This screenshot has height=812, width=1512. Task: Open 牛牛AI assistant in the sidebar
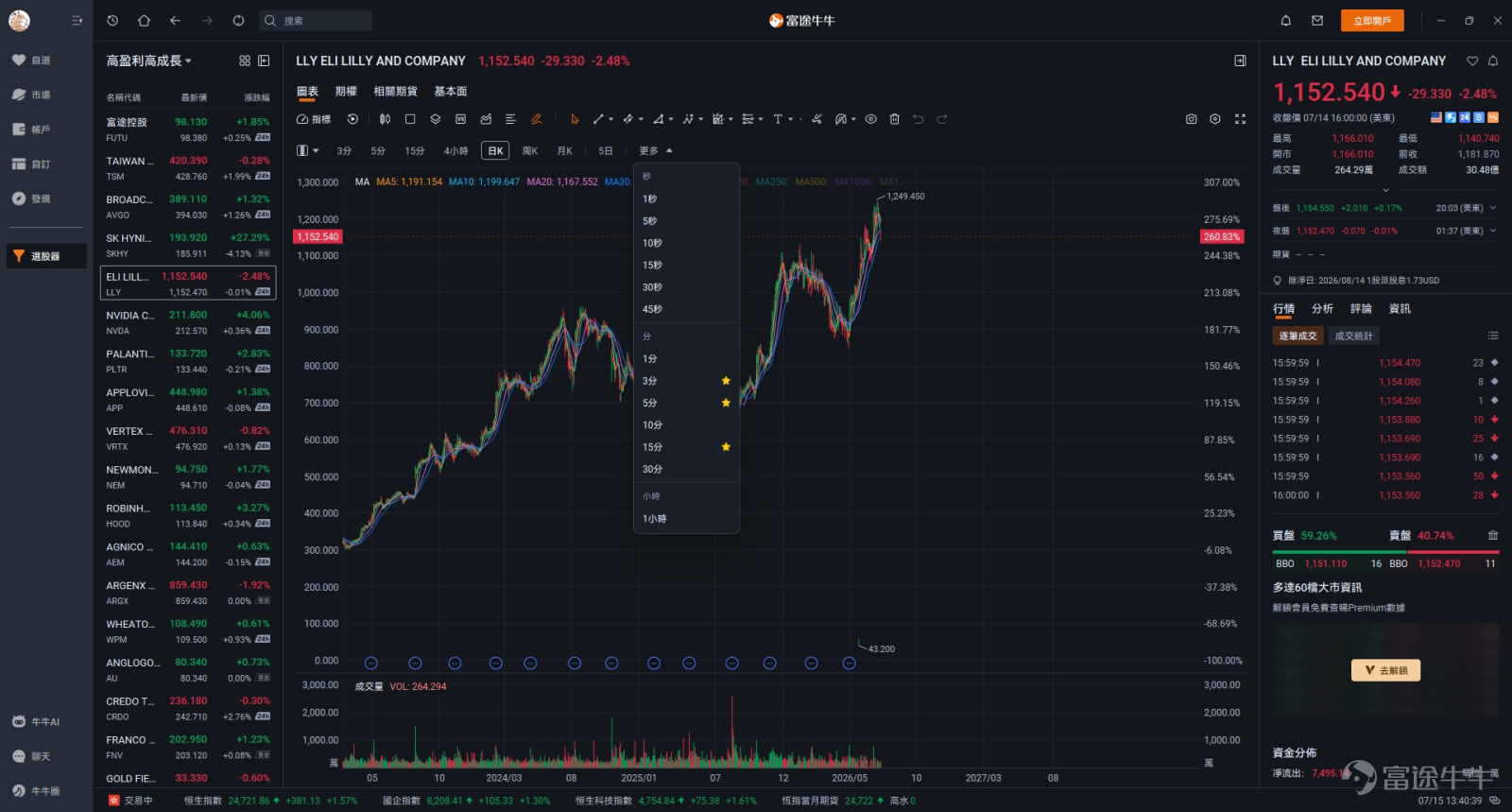click(36, 721)
